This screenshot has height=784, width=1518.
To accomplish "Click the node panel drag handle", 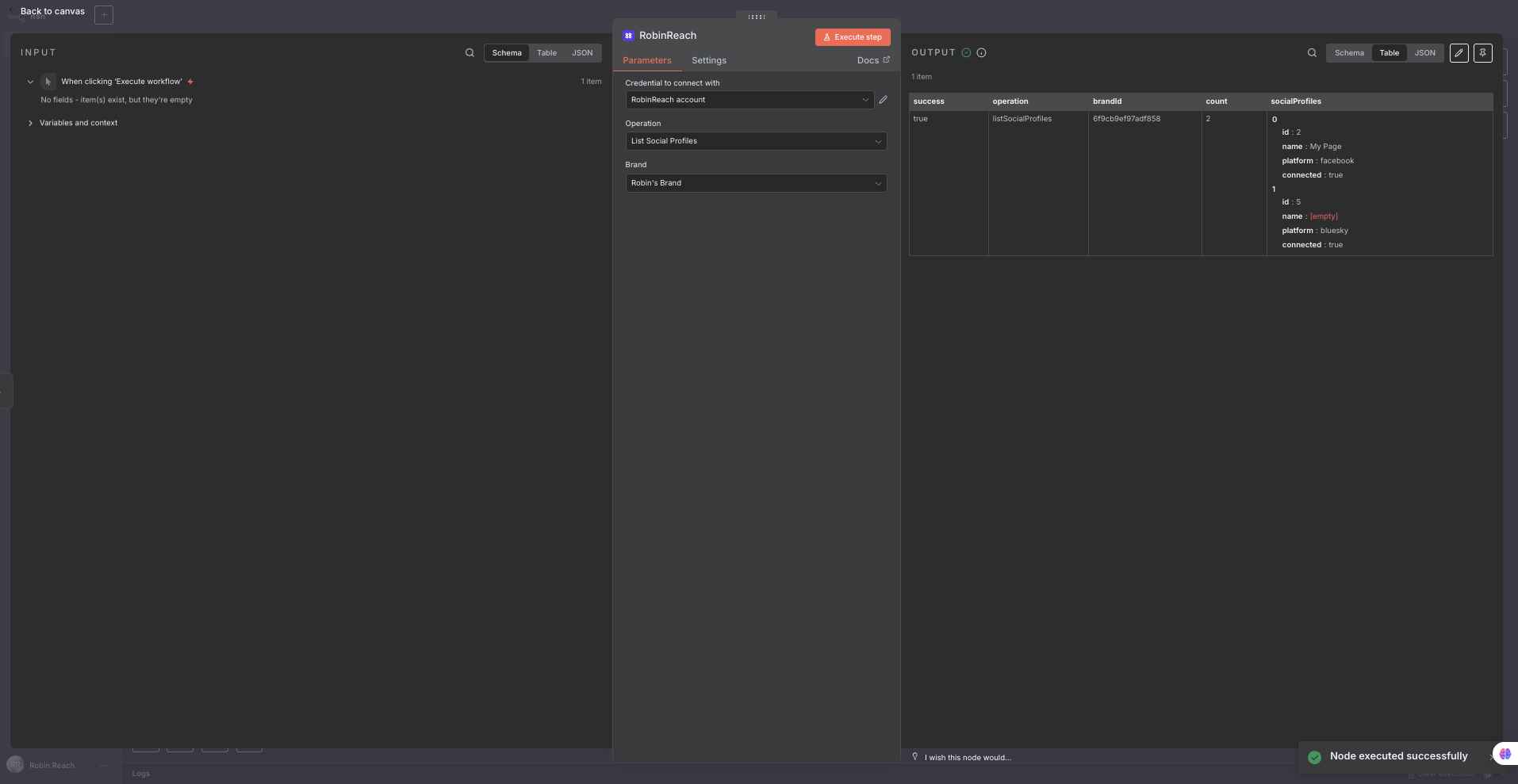I will [757, 17].
